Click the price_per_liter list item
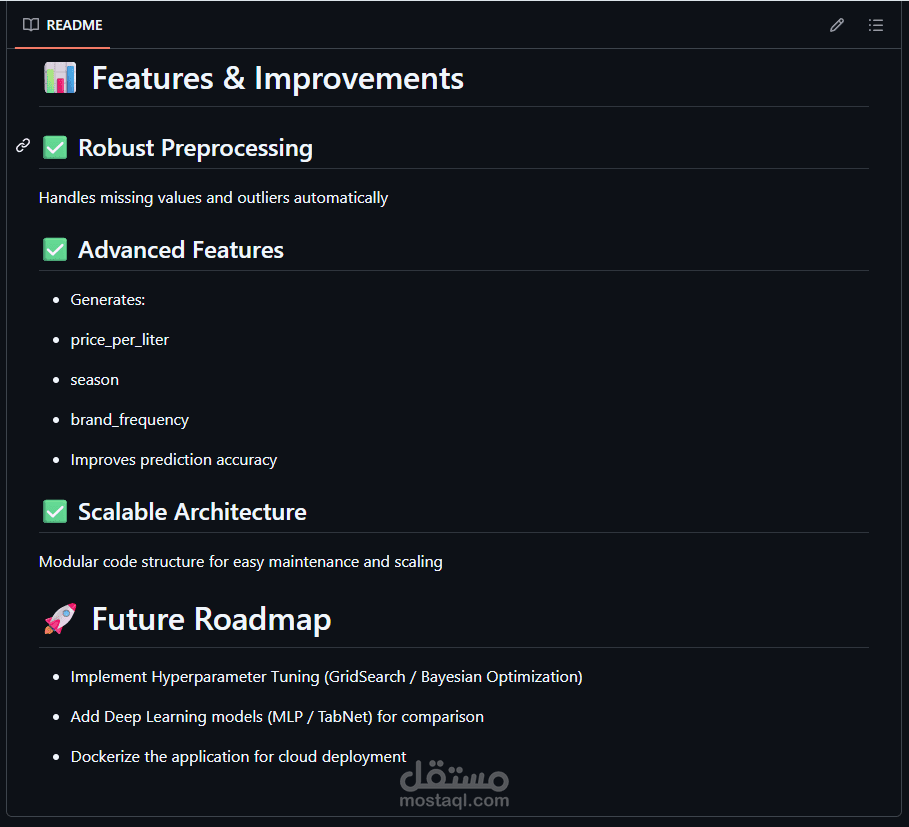 click(x=120, y=340)
